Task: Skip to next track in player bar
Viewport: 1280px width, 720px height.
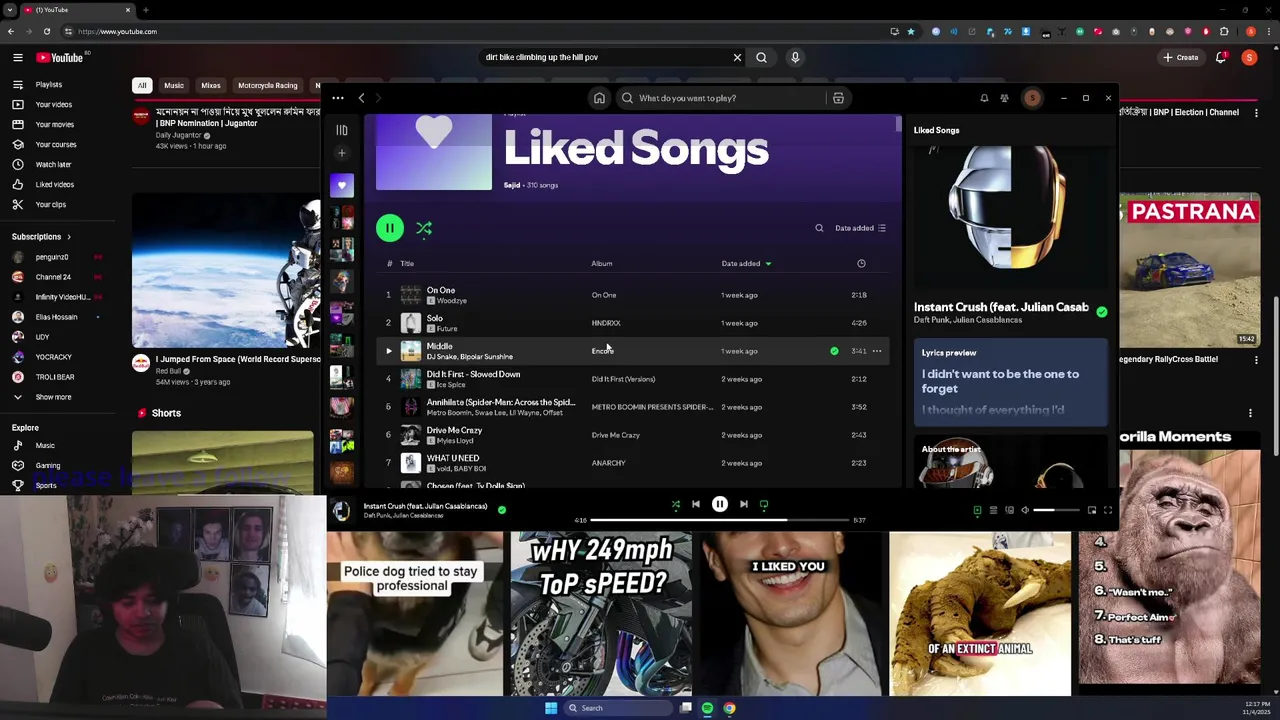Action: coord(743,505)
